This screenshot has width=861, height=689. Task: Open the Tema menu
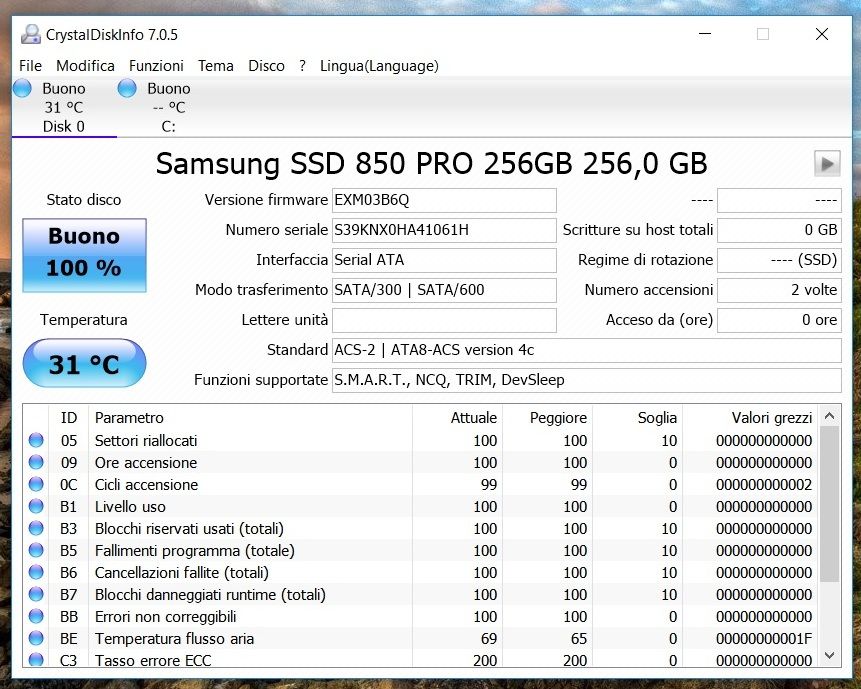pos(215,66)
